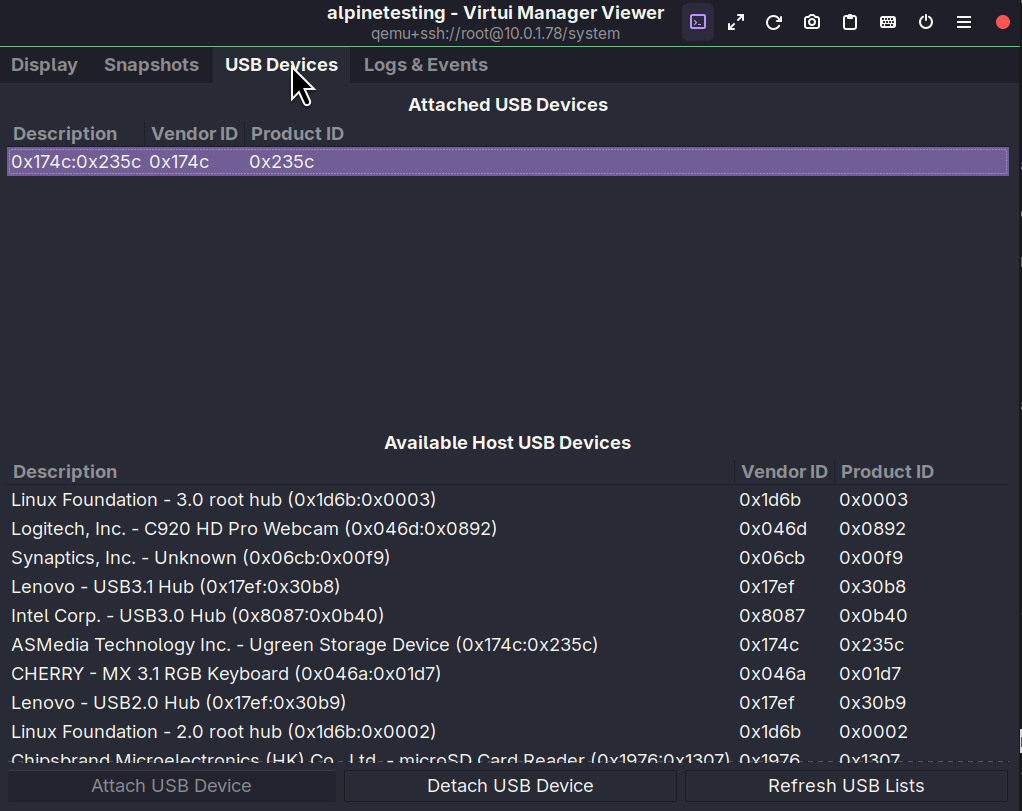
Task: Open the Snapshots tab
Action: coord(151,64)
